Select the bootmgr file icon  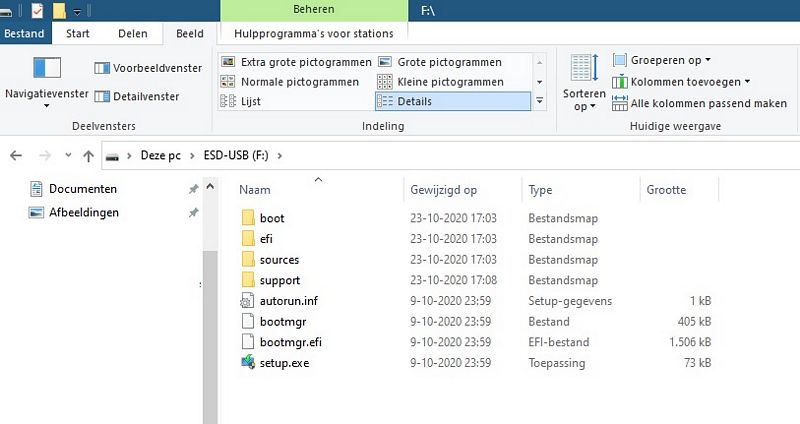coord(247,321)
